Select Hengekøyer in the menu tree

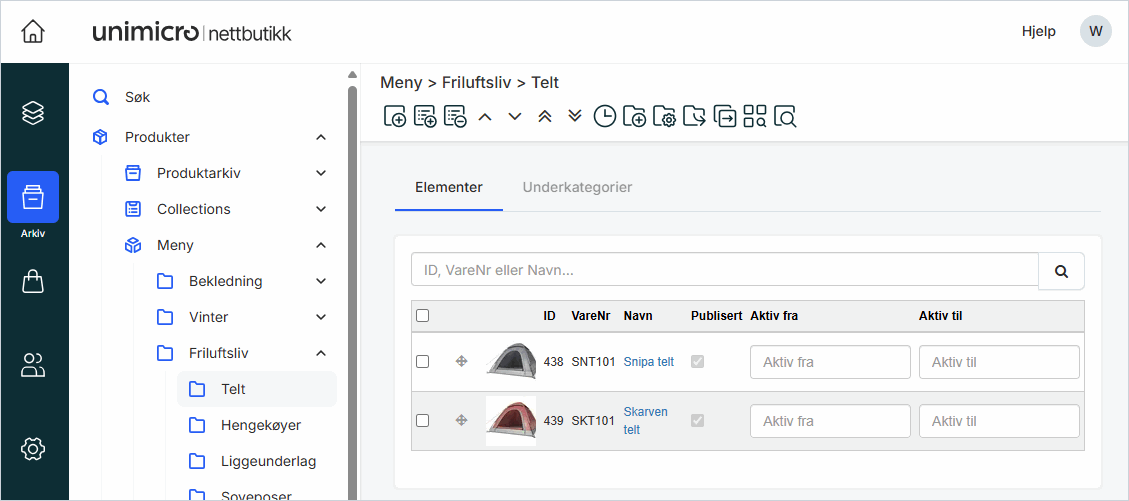tap(260, 425)
